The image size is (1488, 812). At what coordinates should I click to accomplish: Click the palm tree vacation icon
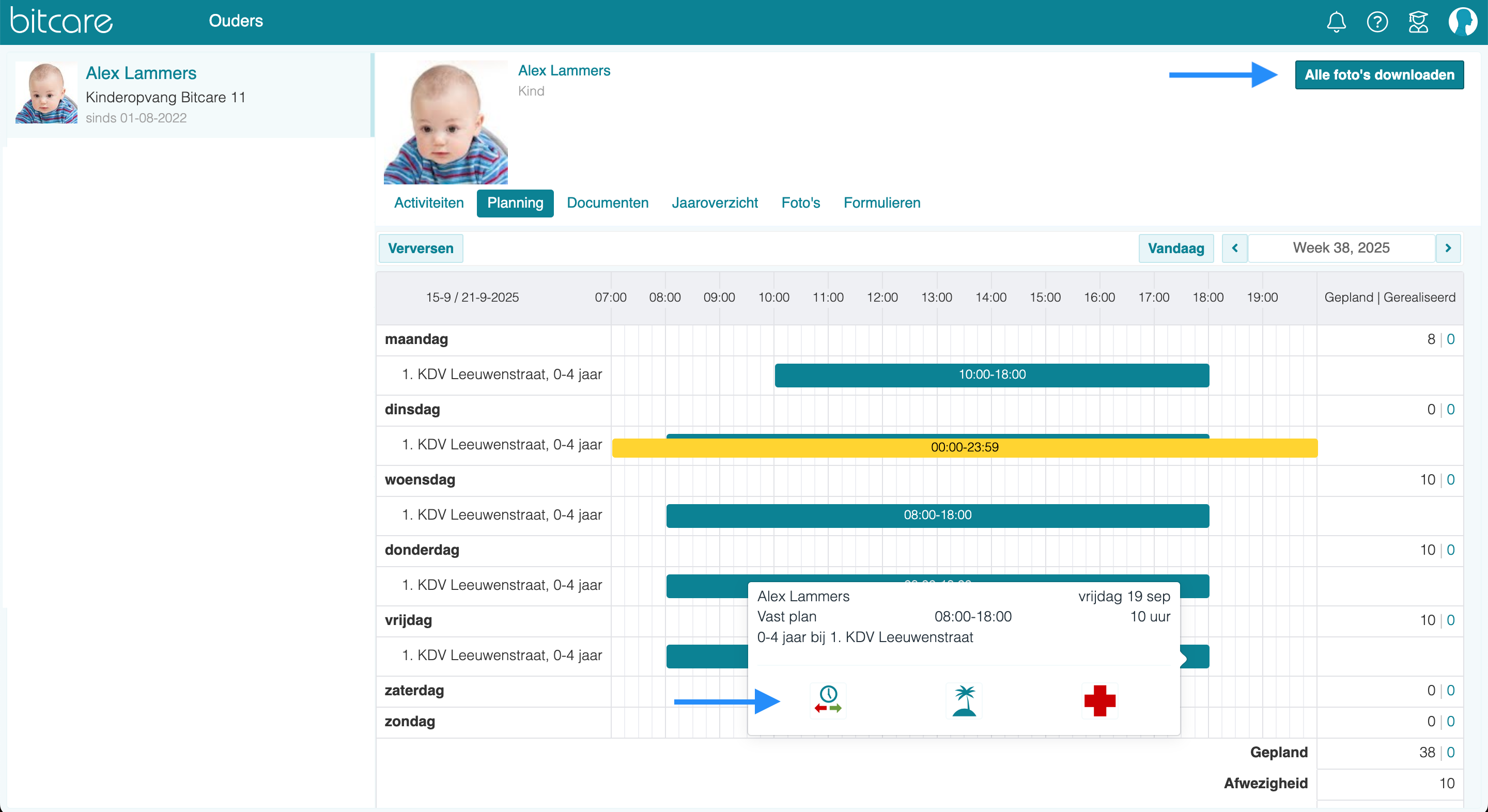964,700
